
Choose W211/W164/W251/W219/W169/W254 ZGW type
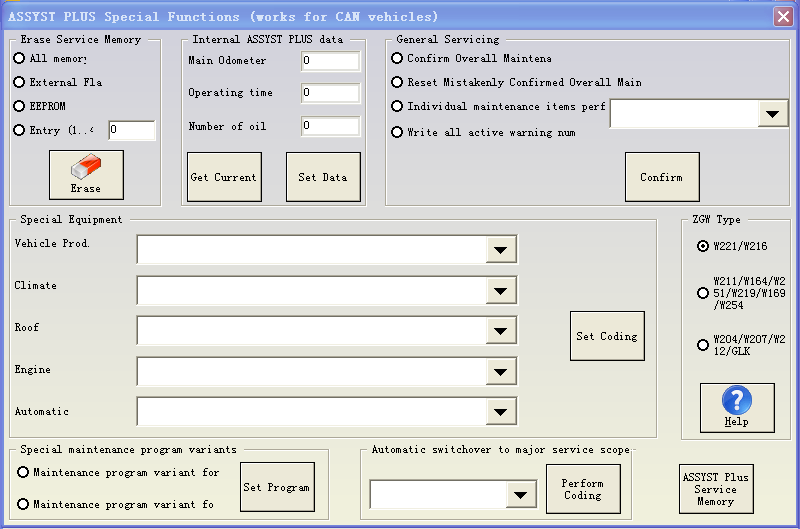pos(703,293)
